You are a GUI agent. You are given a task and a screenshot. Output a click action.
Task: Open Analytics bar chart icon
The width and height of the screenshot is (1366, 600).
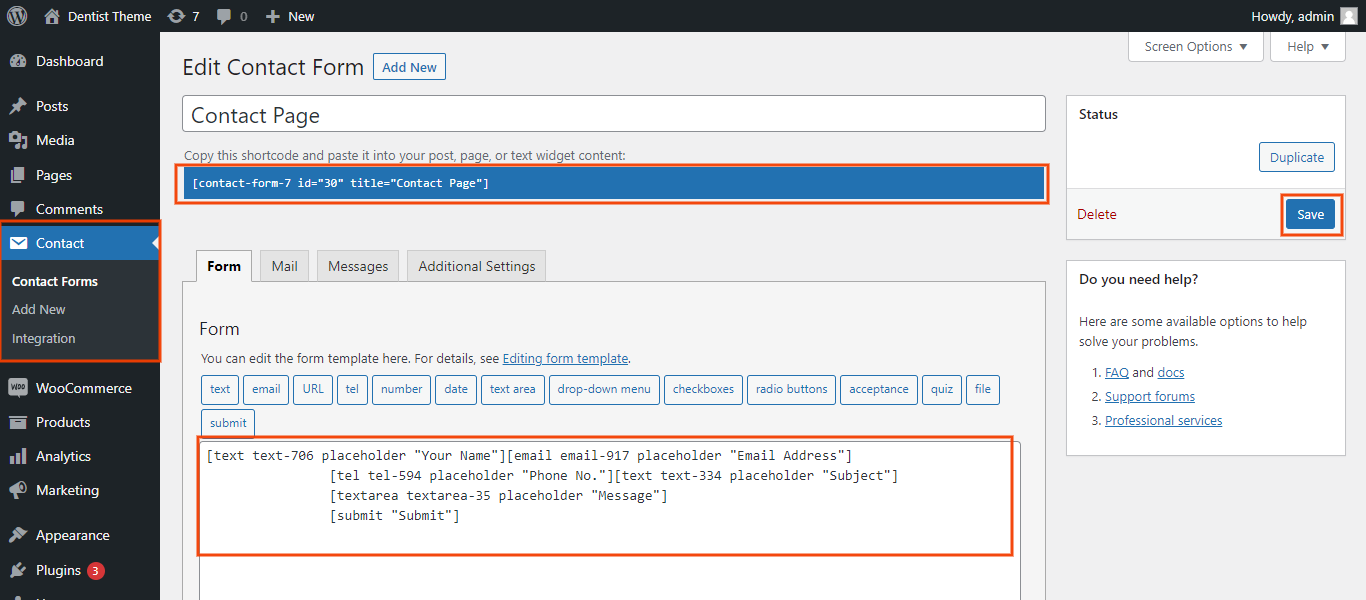18,456
